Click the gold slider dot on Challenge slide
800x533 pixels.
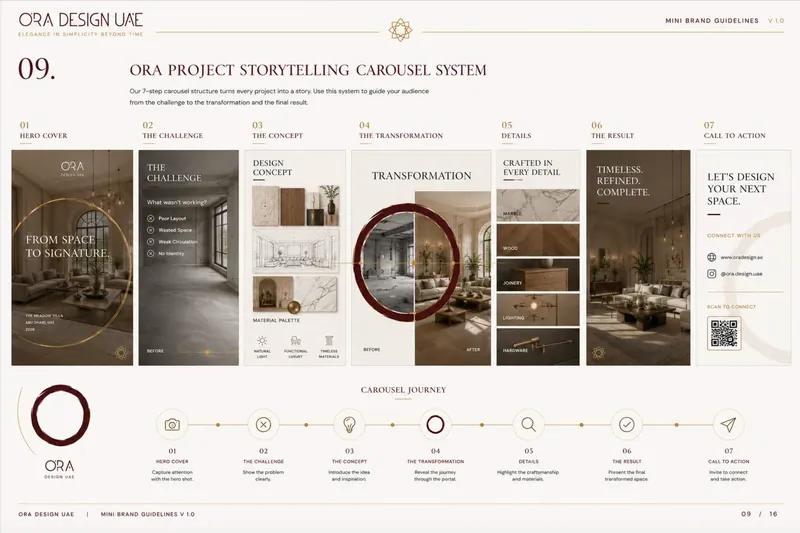tap(207, 352)
